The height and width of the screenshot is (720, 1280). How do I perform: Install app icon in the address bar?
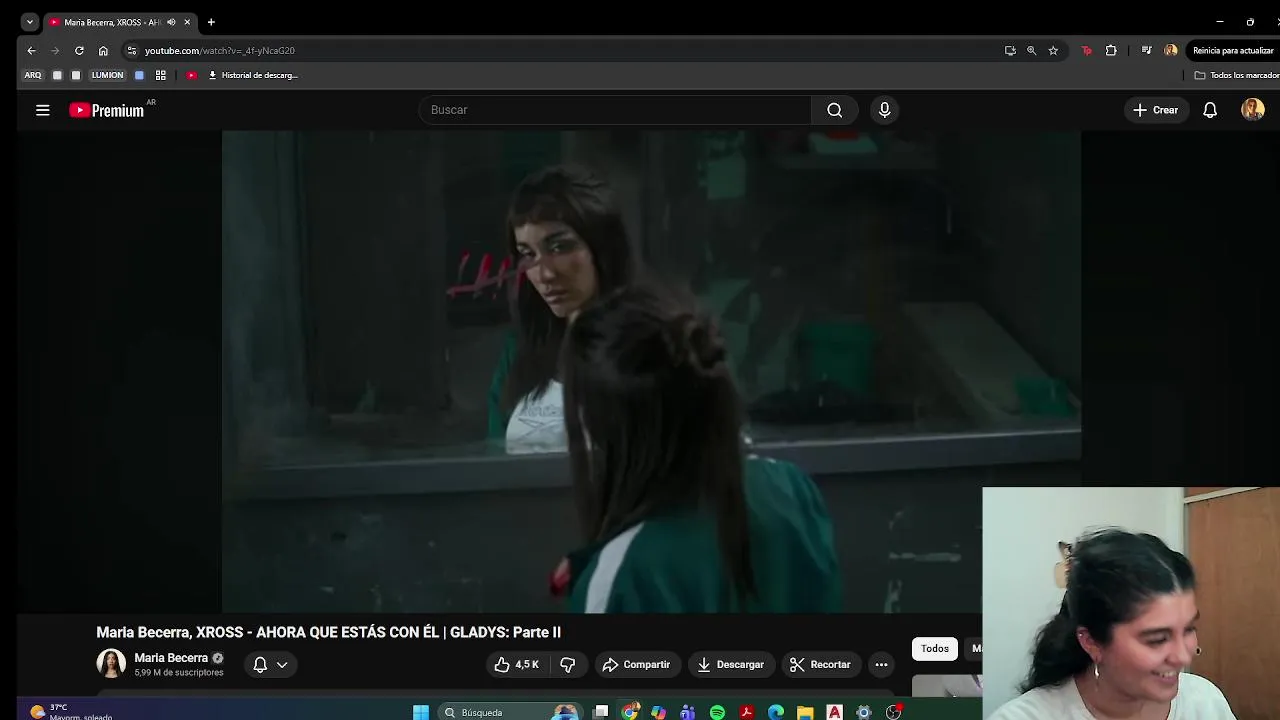click(1010, 50)
